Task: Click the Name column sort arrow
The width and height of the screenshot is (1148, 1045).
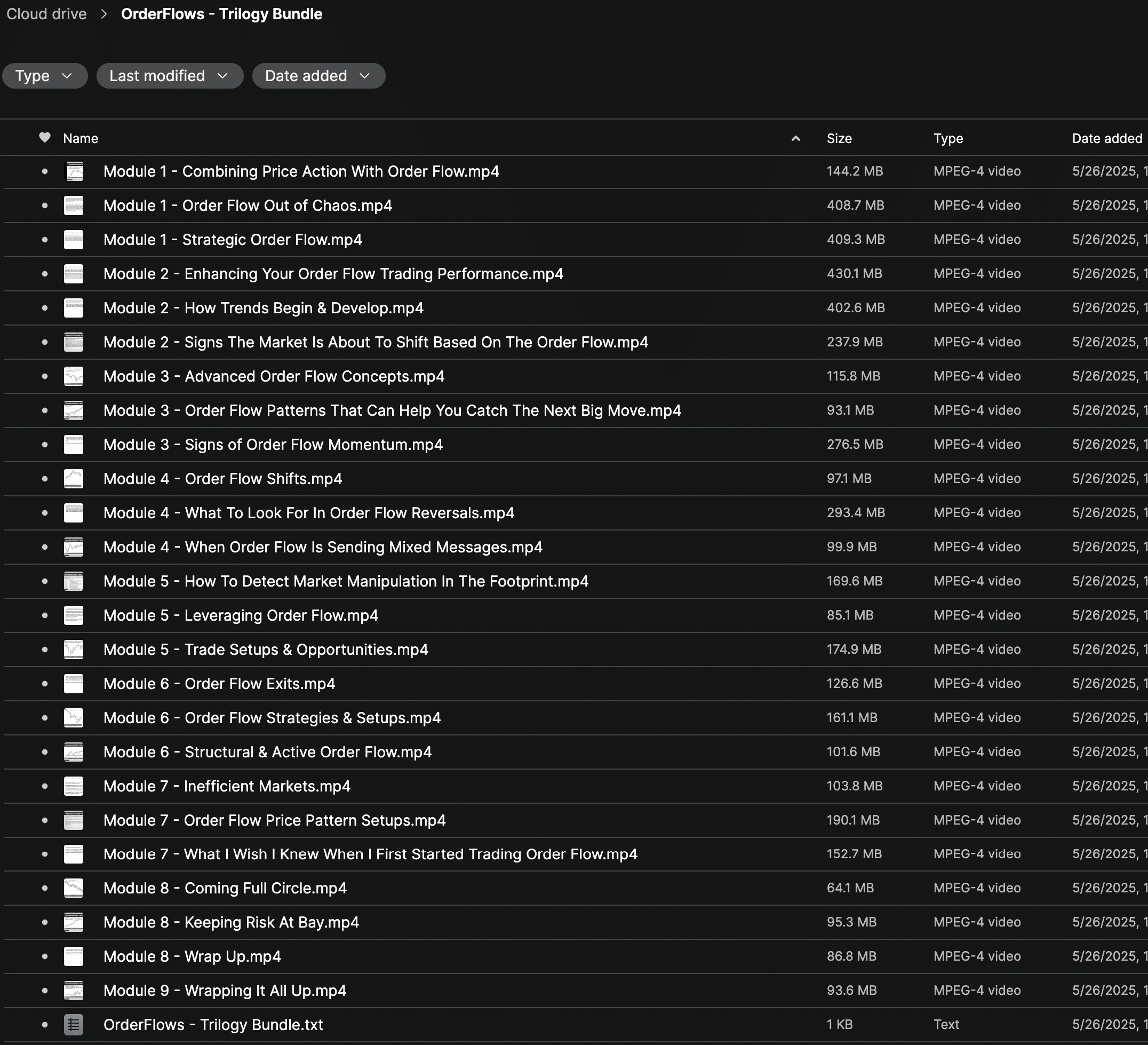Action: tap(795, 138)
